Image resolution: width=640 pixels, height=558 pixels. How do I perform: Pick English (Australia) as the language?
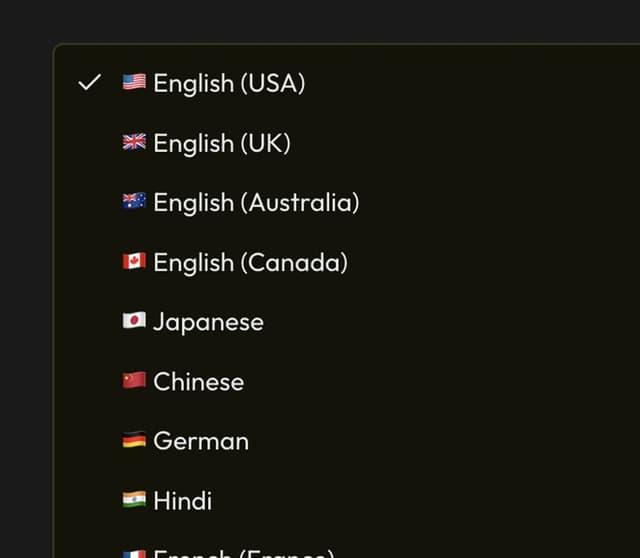[x=255, y=203]
